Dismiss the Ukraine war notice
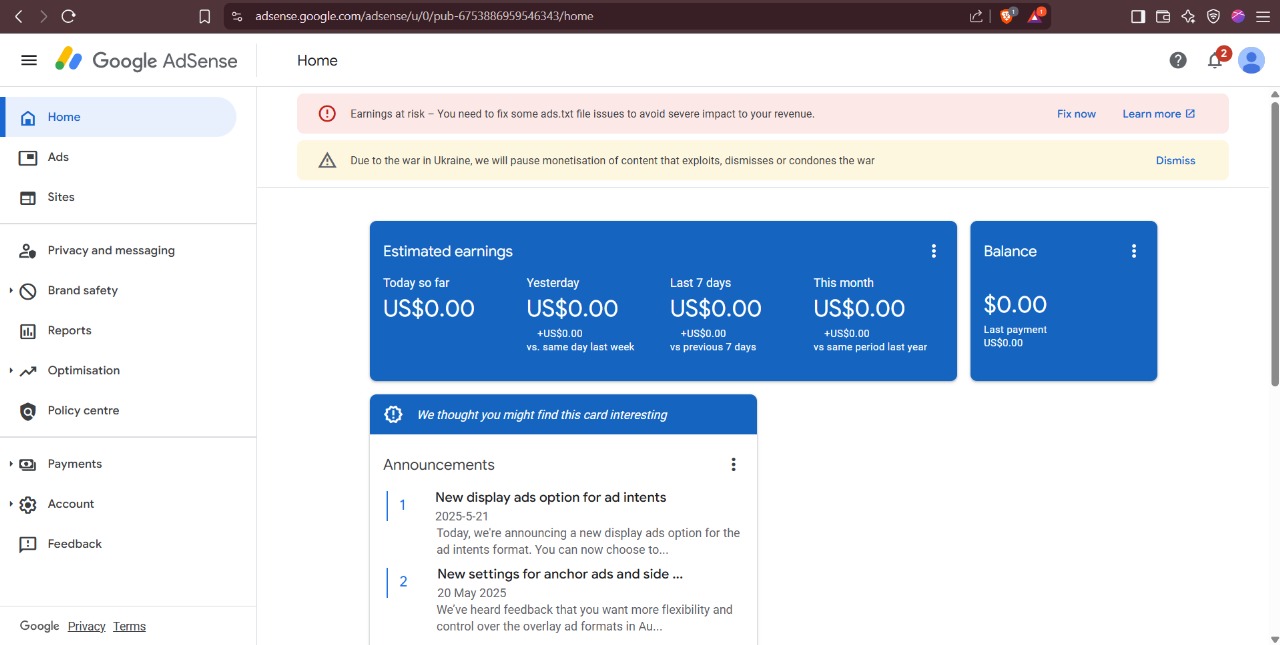This screenshot has height=645, width=1280. click(x=1175, y=160)
